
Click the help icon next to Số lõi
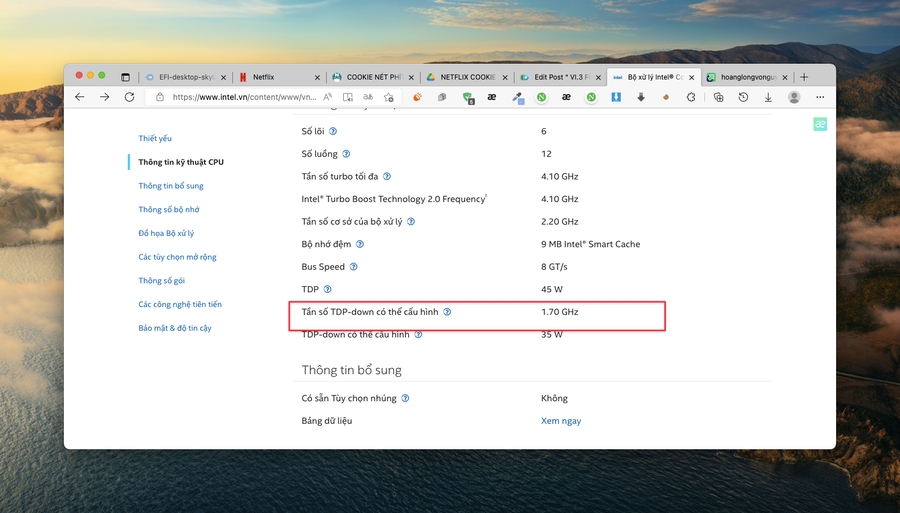(x=333, y=131)
